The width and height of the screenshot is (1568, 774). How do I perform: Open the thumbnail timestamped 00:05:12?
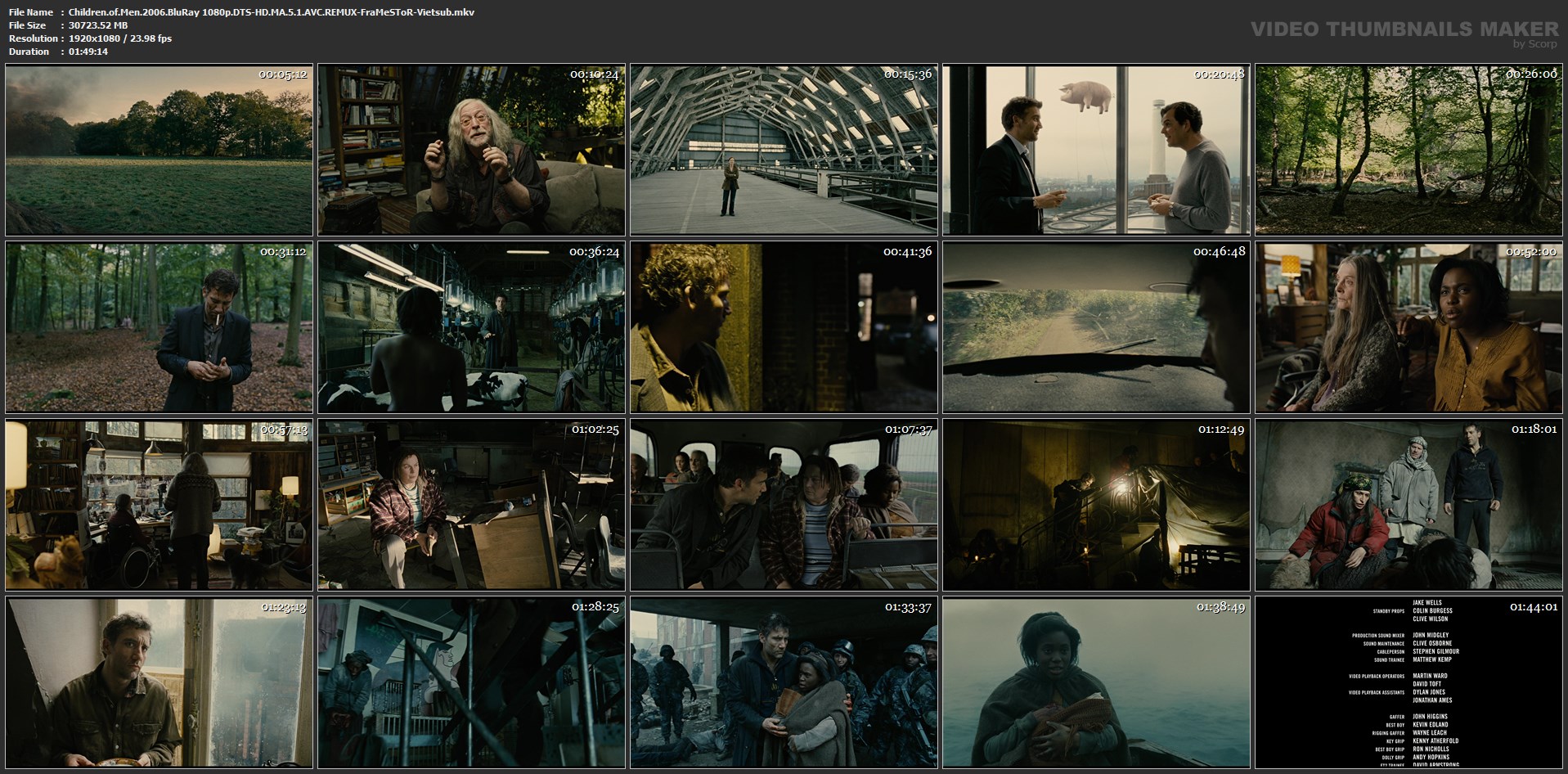(x=159, y=150)
